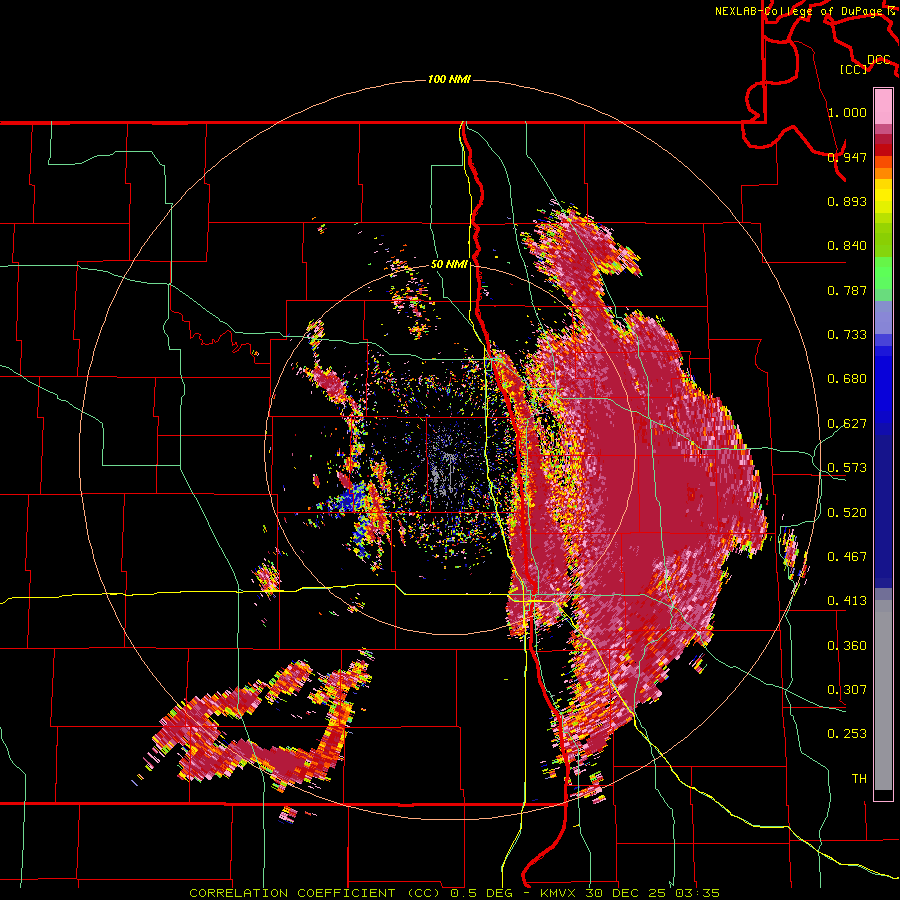This screenshot has width=900, height=900.
Task: Click the 0.840 legend value
Action: [847, 246]
